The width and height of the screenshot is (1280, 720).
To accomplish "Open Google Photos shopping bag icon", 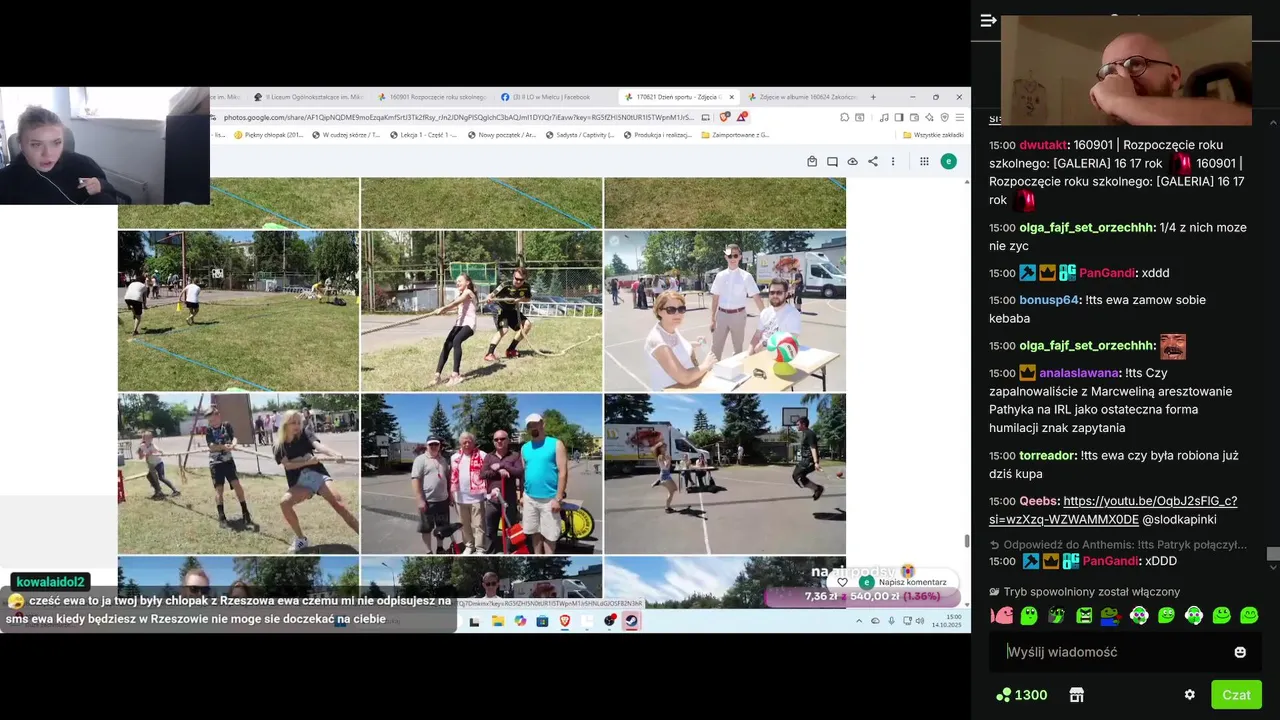I will click(x=812, y=161).
